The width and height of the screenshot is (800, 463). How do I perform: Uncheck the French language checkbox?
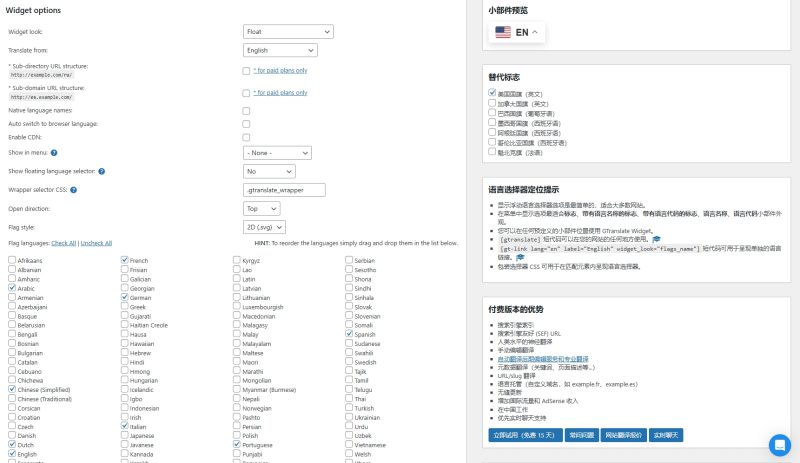click(x=124, y=260)
